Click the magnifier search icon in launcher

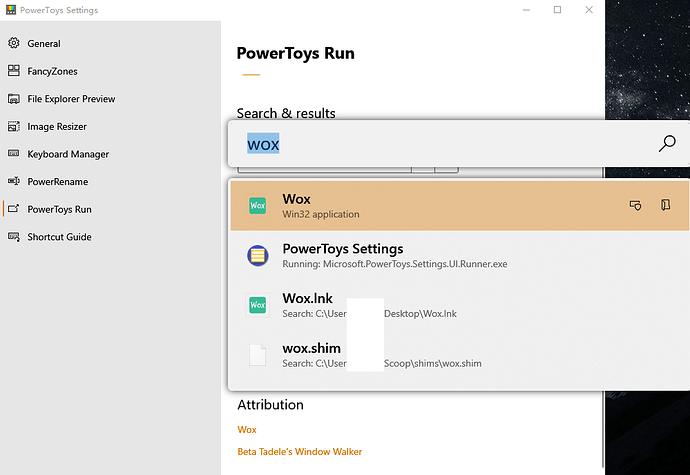(x=667, y=144)
